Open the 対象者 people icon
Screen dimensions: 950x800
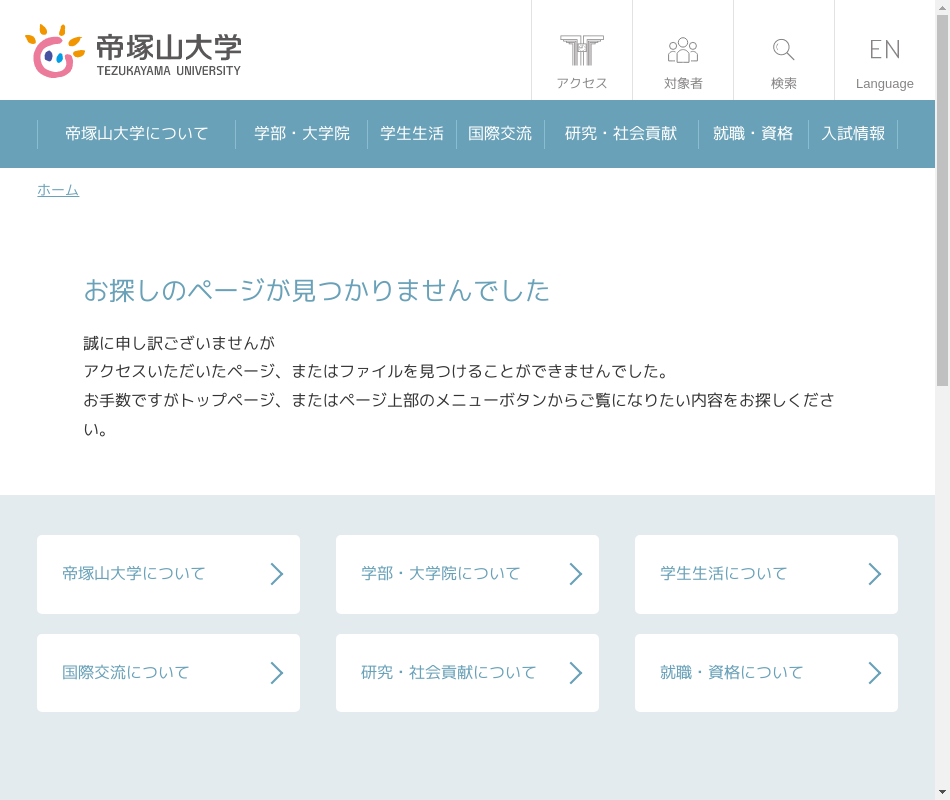click(x=683, y=50)
